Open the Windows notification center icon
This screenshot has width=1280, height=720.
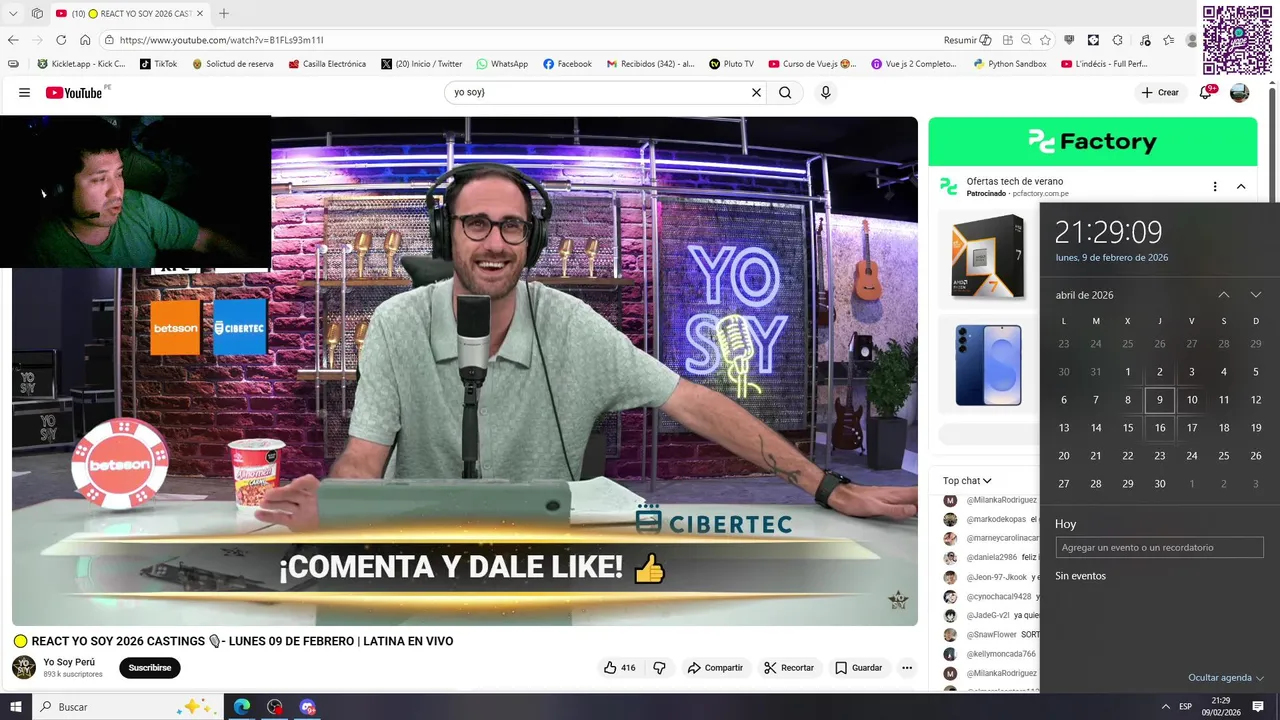1258,706
